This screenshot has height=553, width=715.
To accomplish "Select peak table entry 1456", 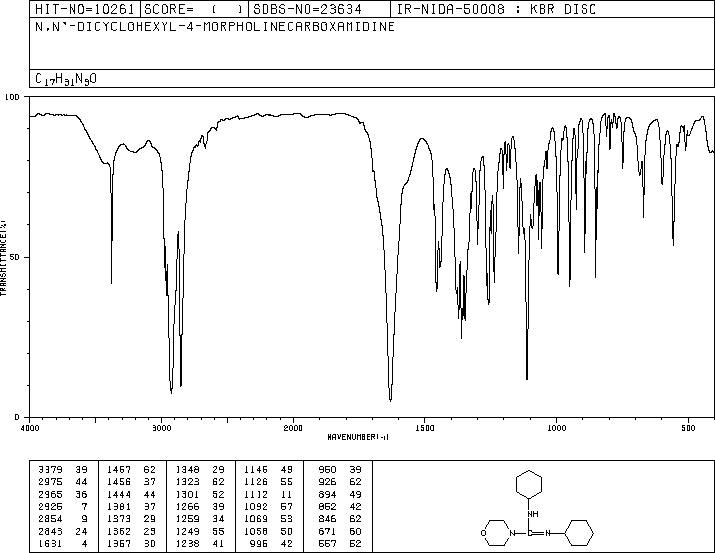I will [x=119, y=482].
